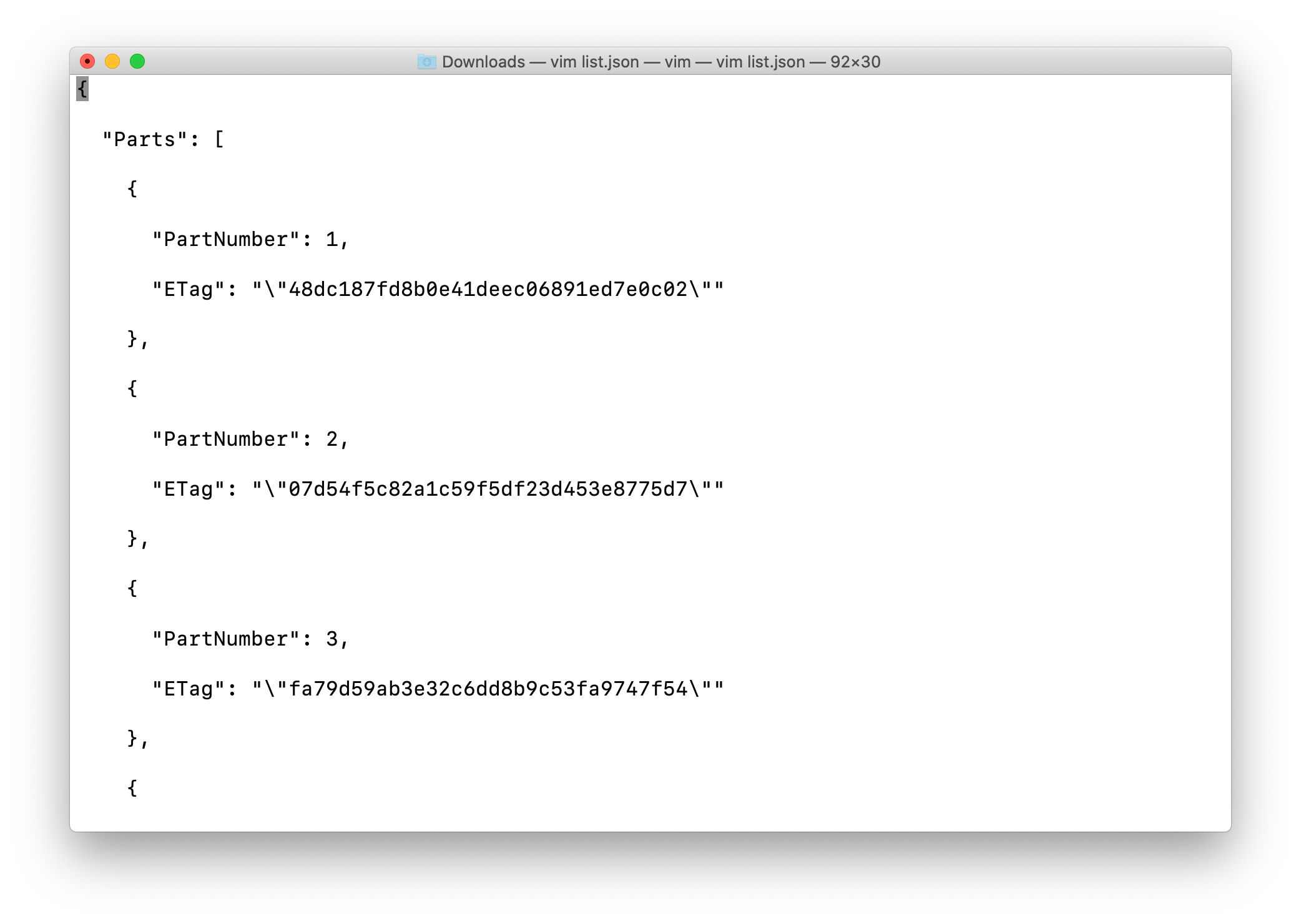Click the yellow minimize window button
This screenshot has width=1301, height=924.
[x=112, y=61]
